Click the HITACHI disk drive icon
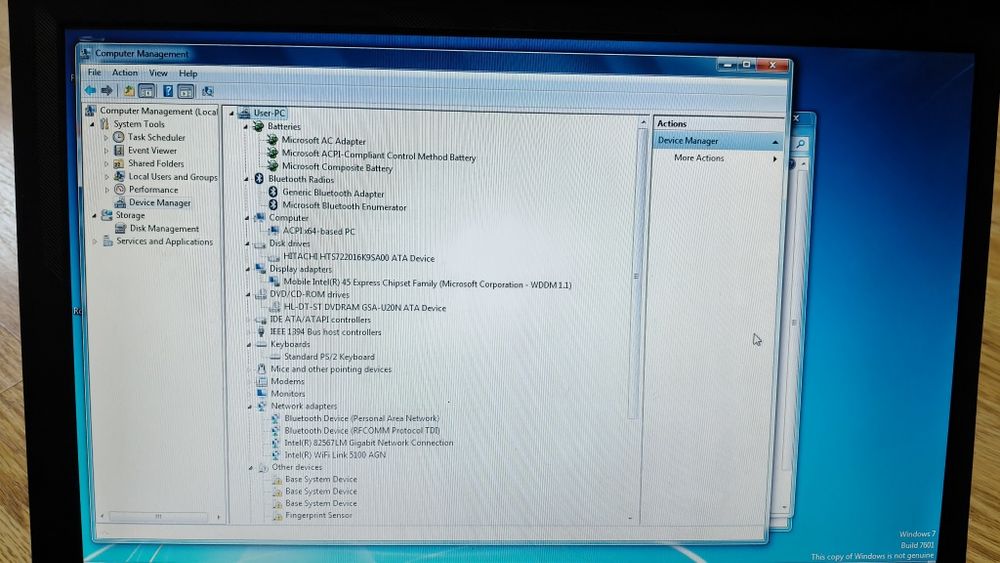 coord(274,257)
